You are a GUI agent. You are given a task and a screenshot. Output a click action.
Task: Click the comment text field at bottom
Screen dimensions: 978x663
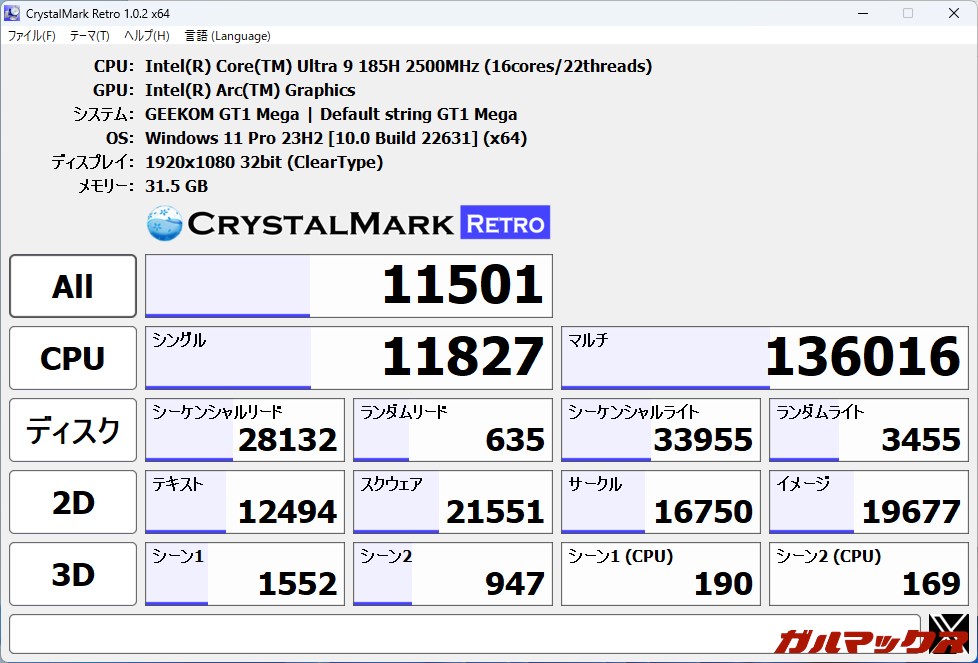[464, 633]
